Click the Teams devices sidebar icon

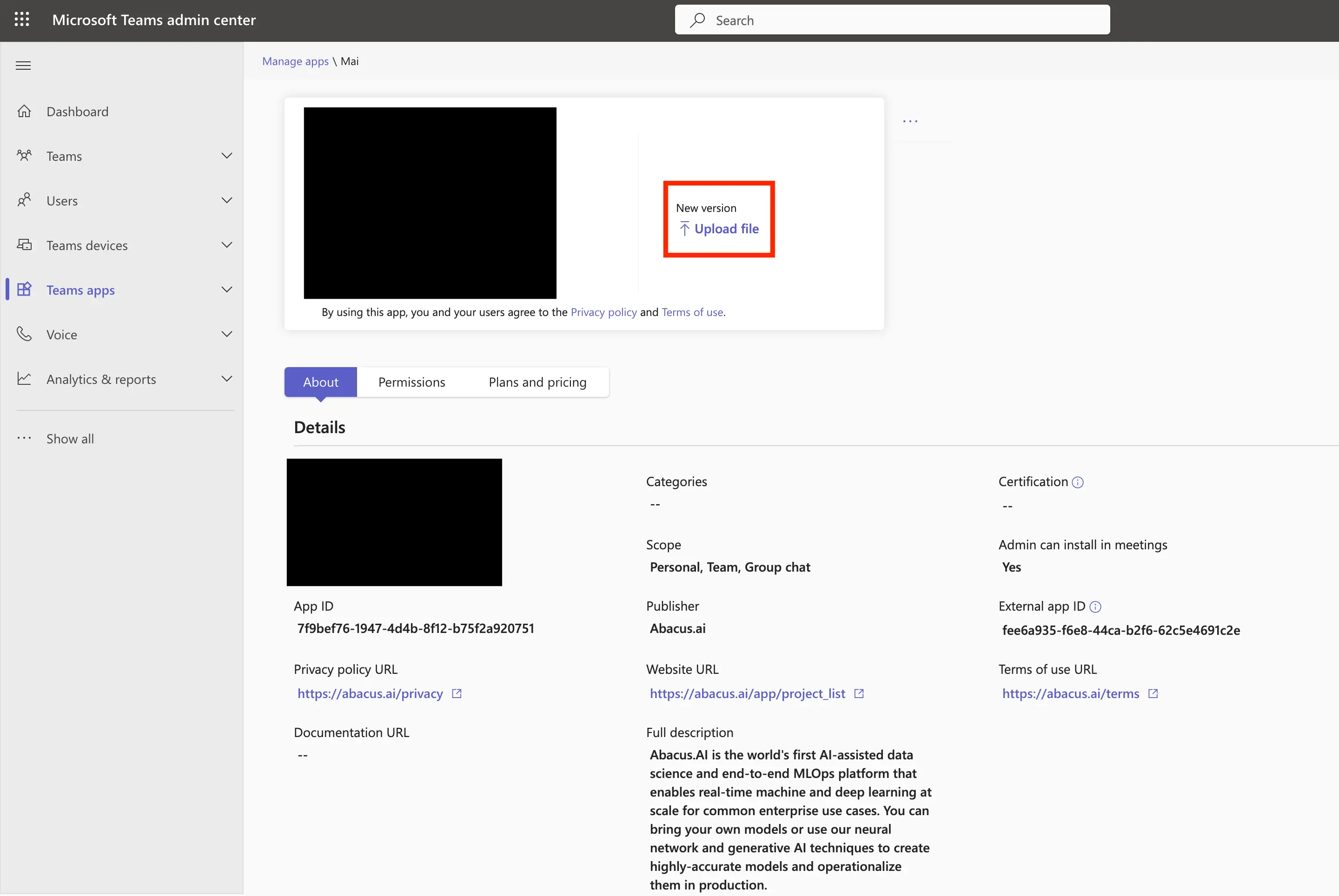[25, 244]
